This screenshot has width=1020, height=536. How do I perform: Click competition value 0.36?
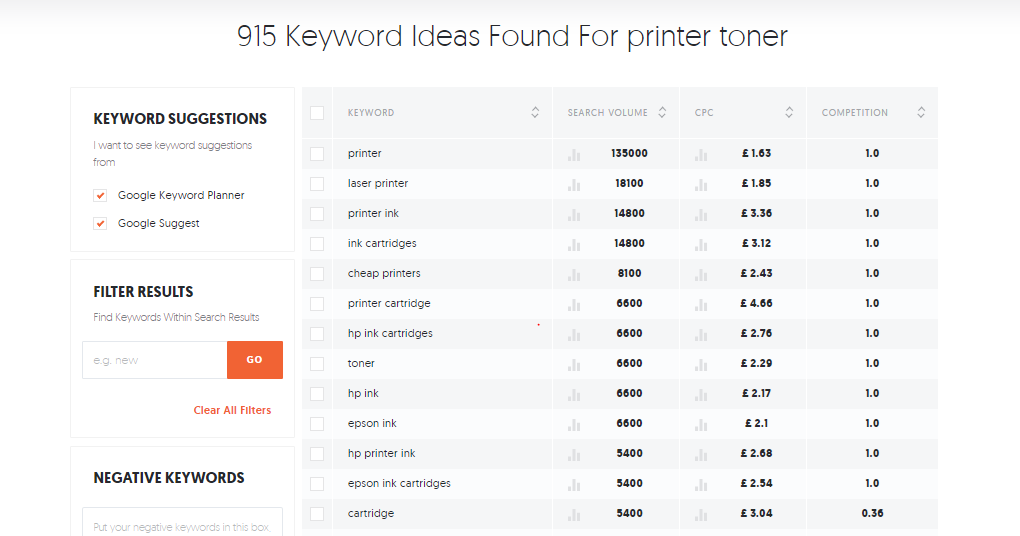click(x=872, y=513)
